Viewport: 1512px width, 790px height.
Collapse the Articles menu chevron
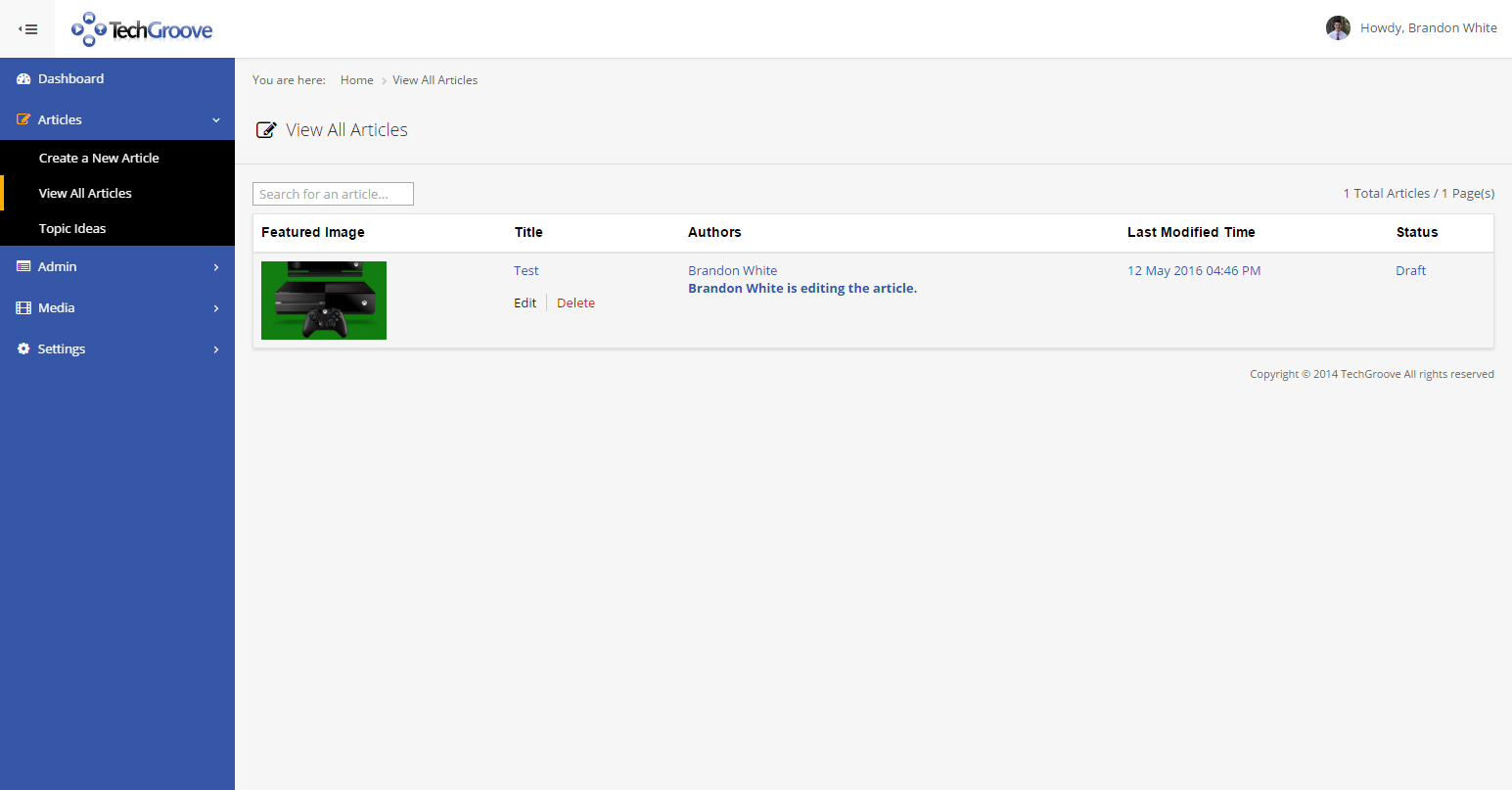(216, 120)
